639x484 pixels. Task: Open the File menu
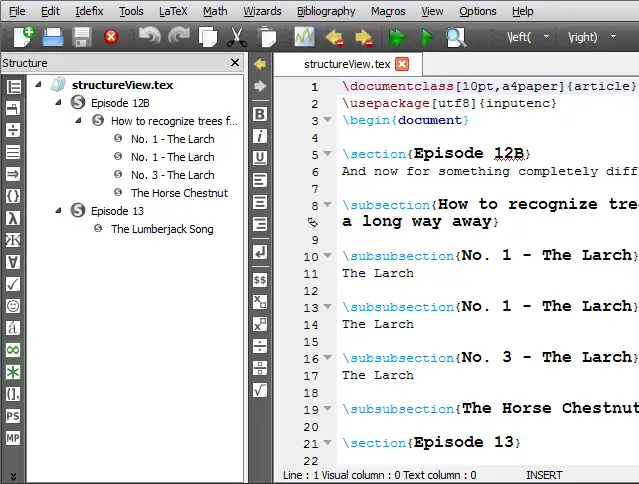[x=17, y=11]
